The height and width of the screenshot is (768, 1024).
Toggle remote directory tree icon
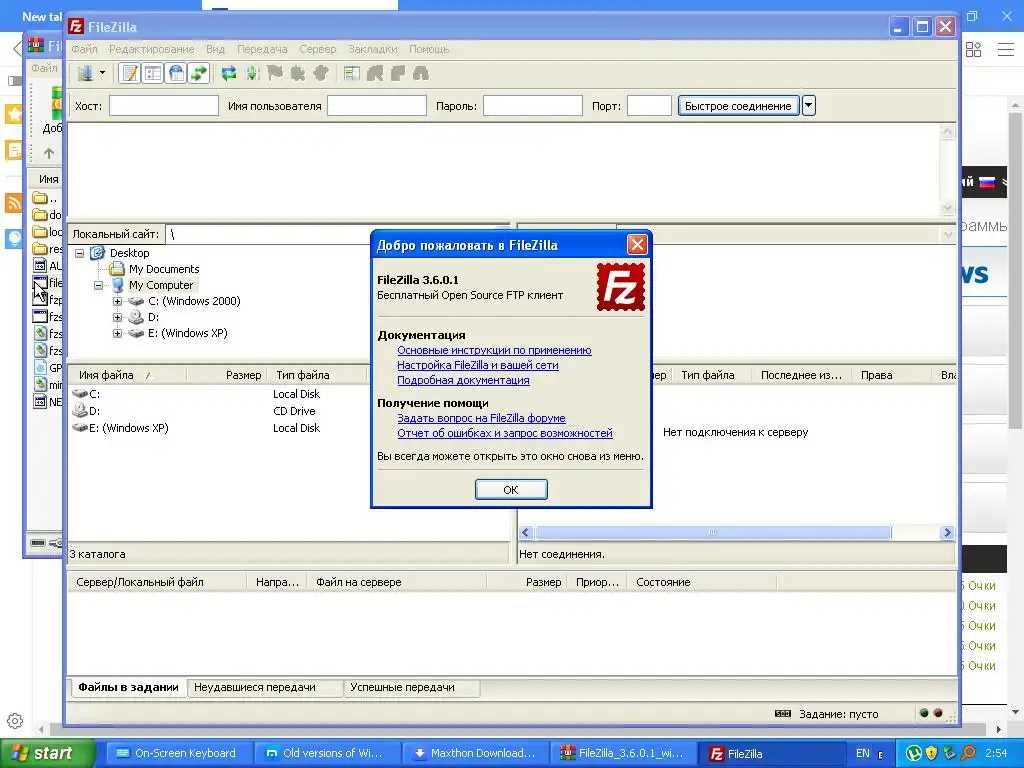pos(176,73)
